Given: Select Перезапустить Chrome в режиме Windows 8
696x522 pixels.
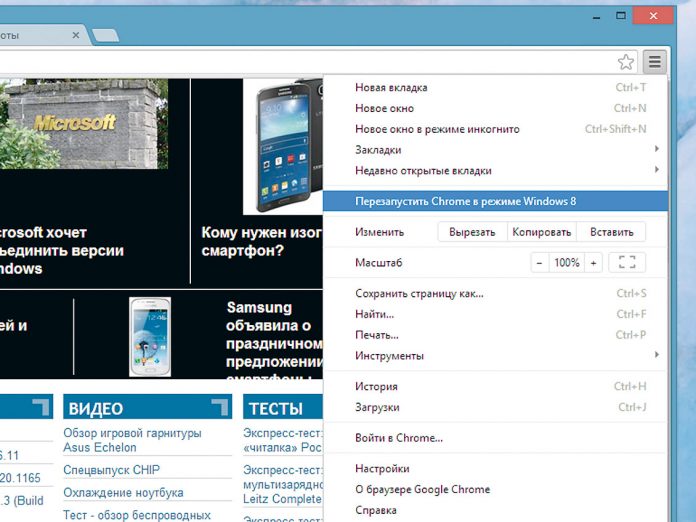Looking at the screenshot, I should click(x=465, y=201).
